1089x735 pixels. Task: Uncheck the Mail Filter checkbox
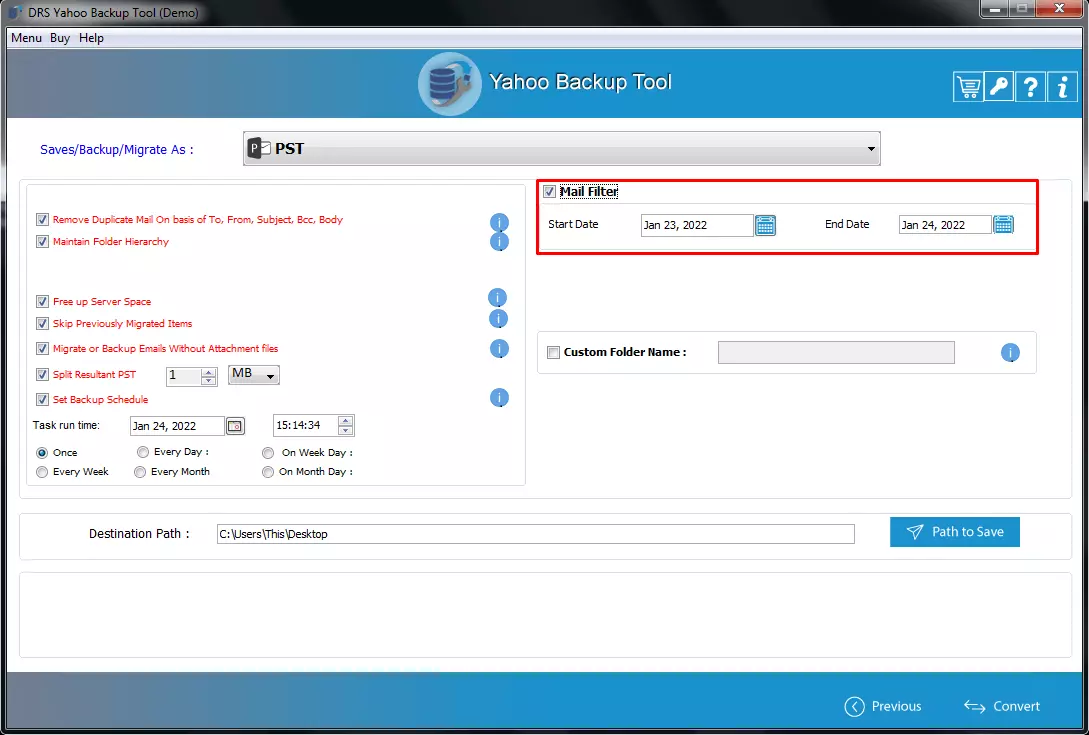coord(549,191)
